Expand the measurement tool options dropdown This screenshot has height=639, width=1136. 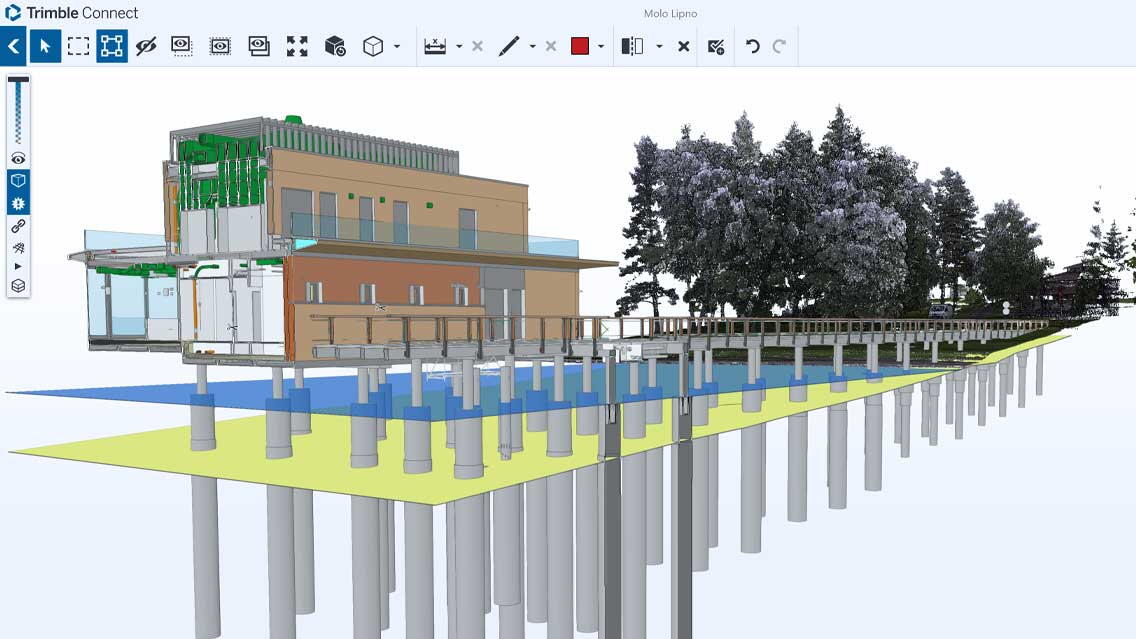pyautogui.click(x=458, y=46)
